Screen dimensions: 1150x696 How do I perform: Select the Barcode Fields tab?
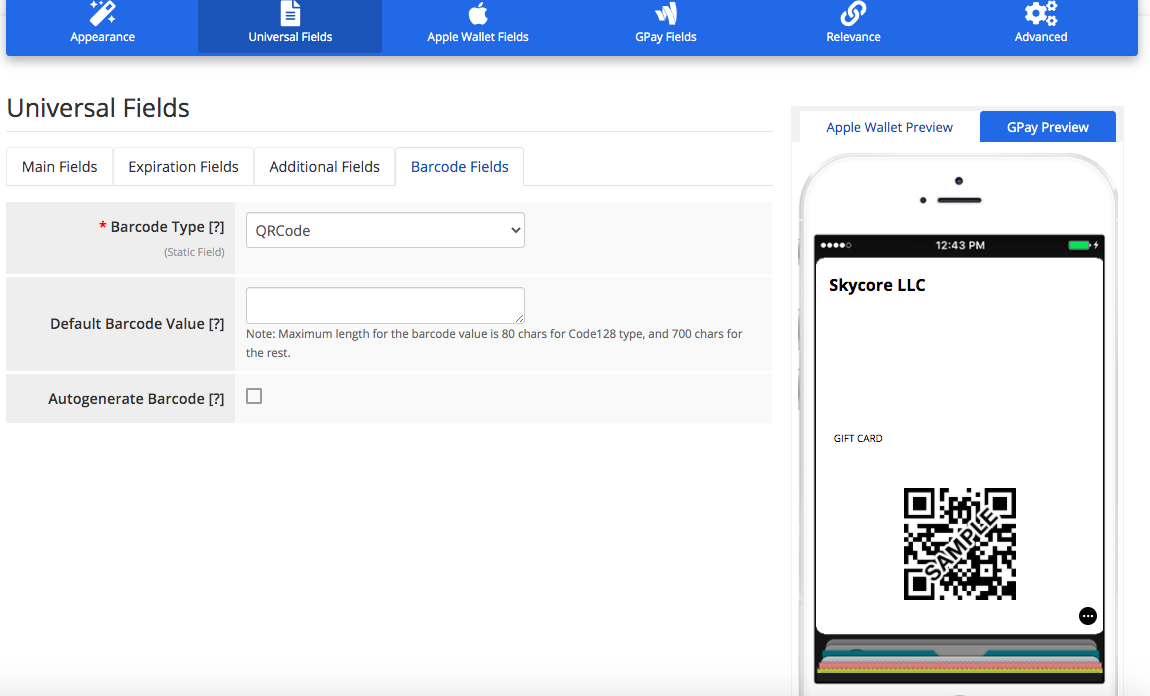pyautogui.click(x=459, y=166)
